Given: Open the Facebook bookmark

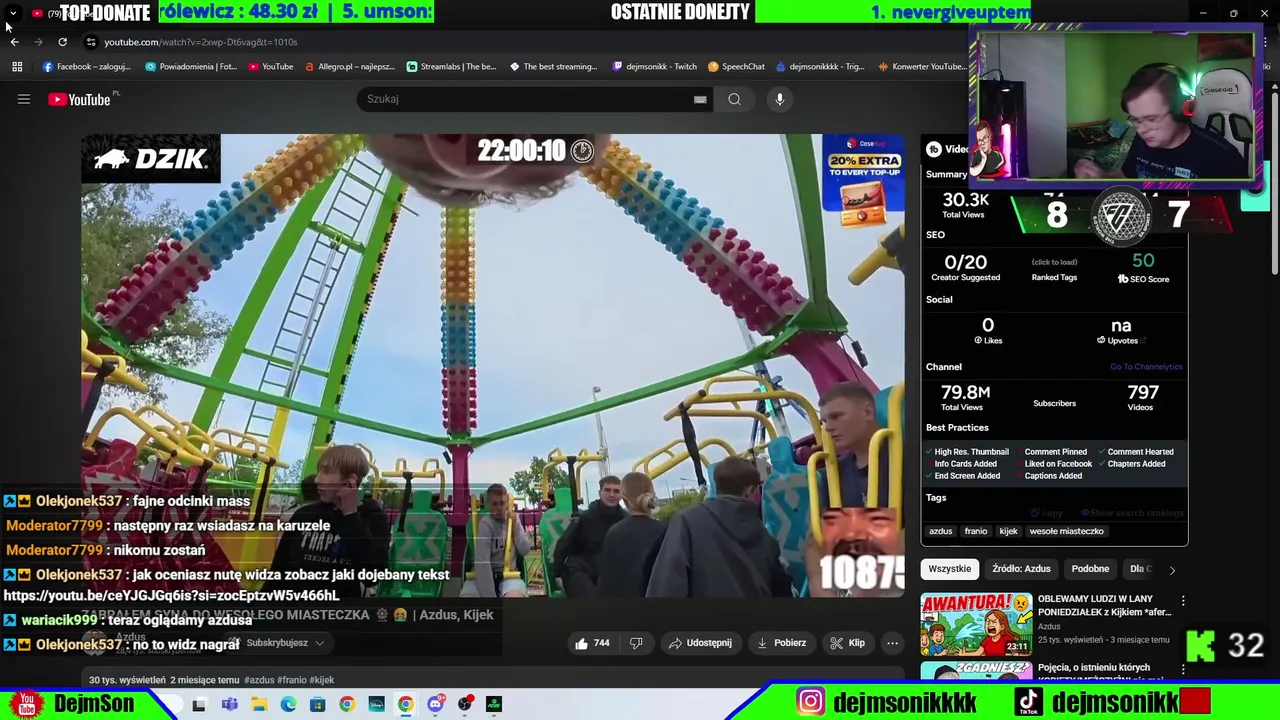Looking at the screenshot, I should coord(87,67).
